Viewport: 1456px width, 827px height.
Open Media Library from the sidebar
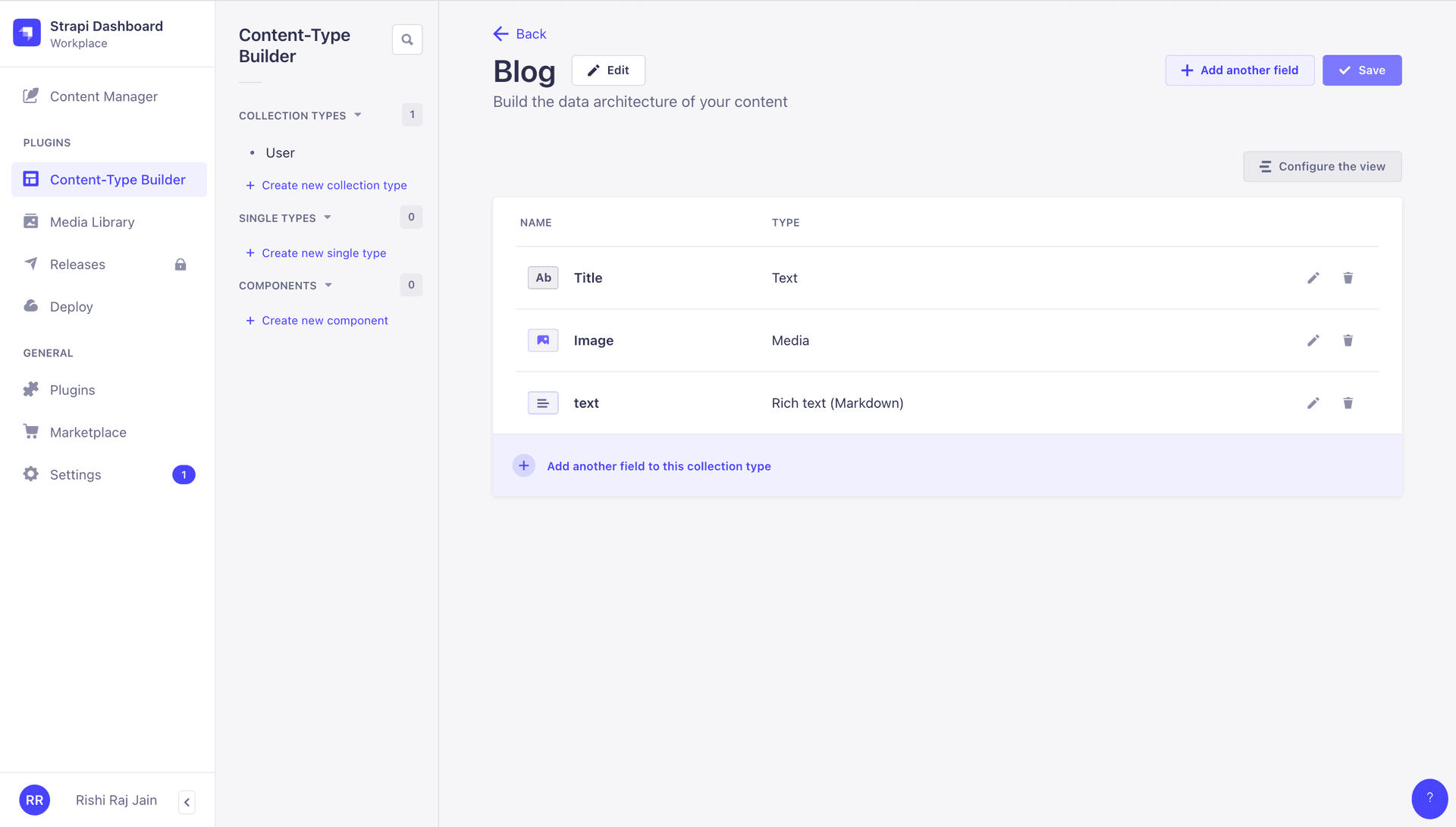tap(92, 222)
